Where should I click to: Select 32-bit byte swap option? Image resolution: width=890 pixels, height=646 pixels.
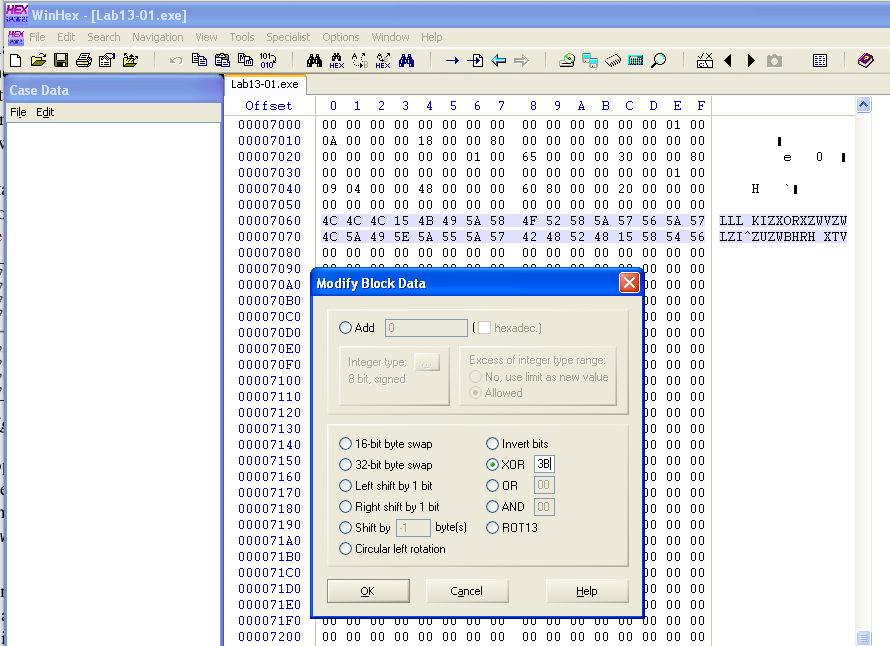[x=345, y=464]
